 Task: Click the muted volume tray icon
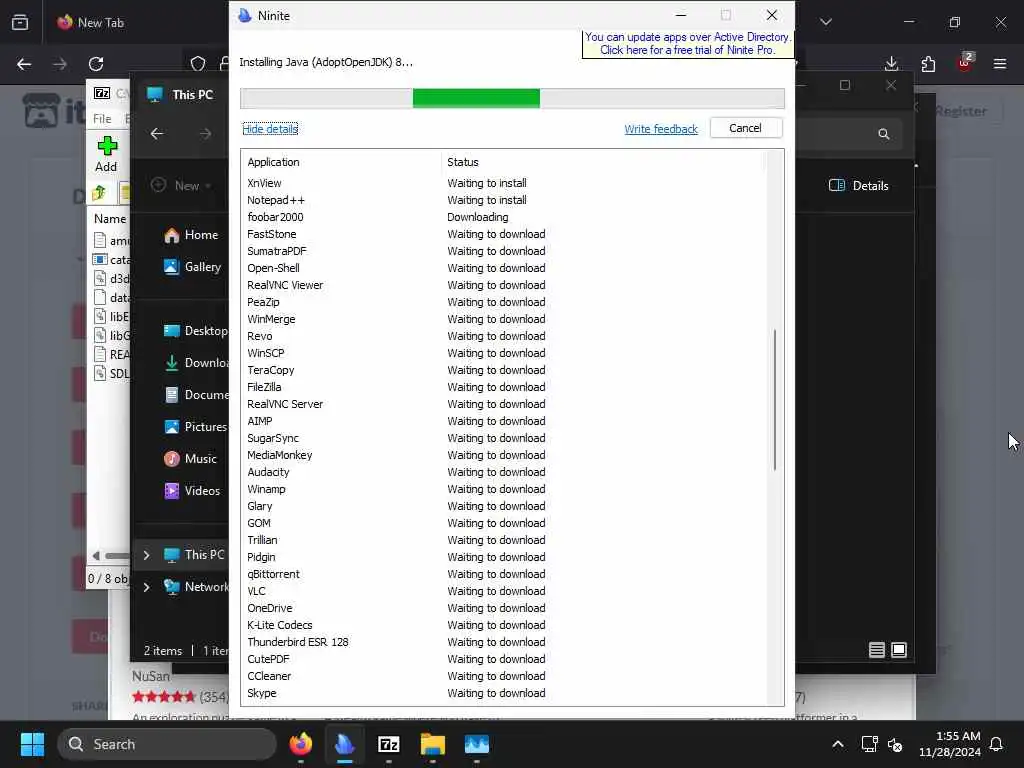(x=895, y=744)
